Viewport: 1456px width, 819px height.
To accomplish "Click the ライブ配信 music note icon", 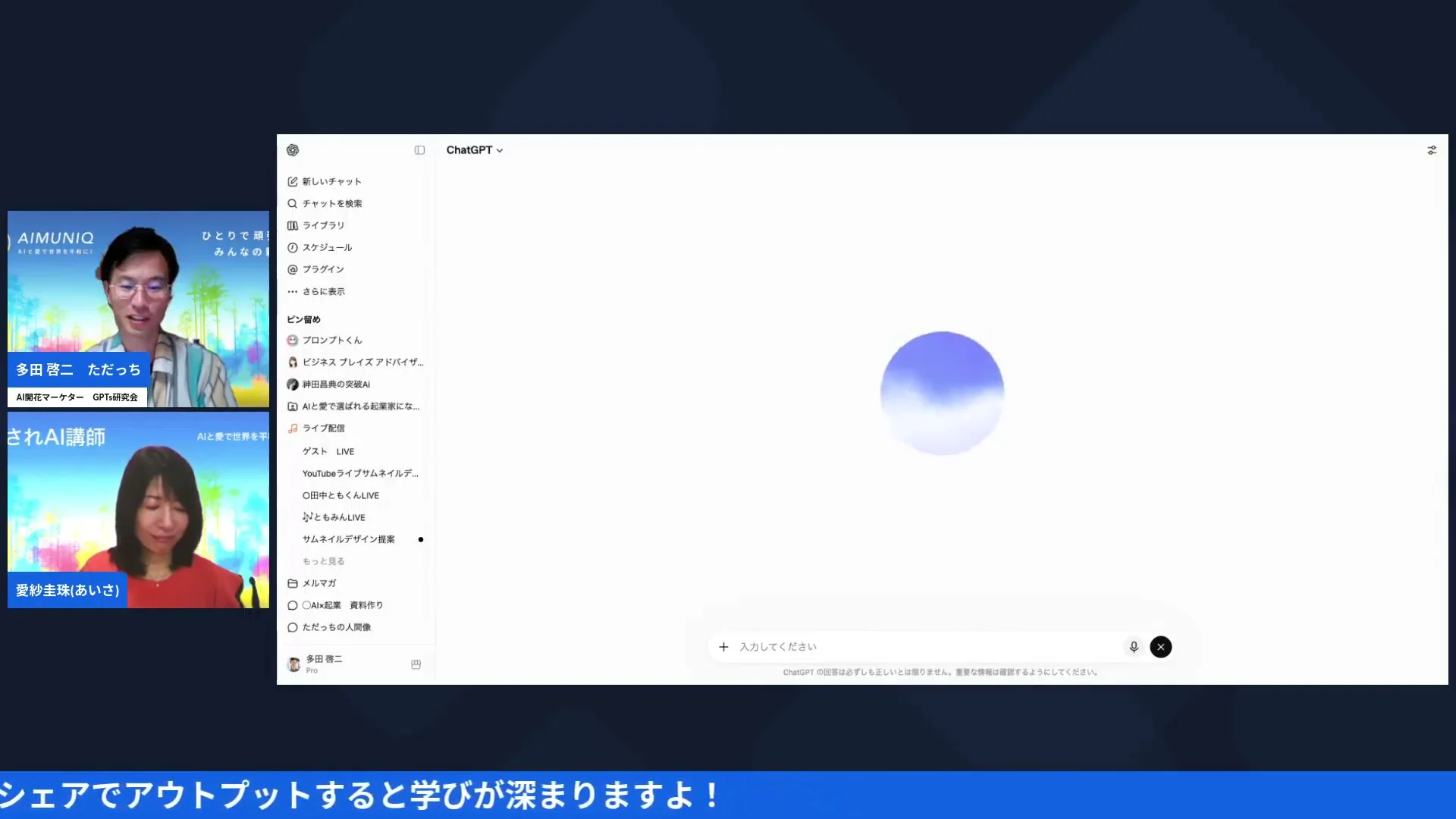I will tap(293, 428).
